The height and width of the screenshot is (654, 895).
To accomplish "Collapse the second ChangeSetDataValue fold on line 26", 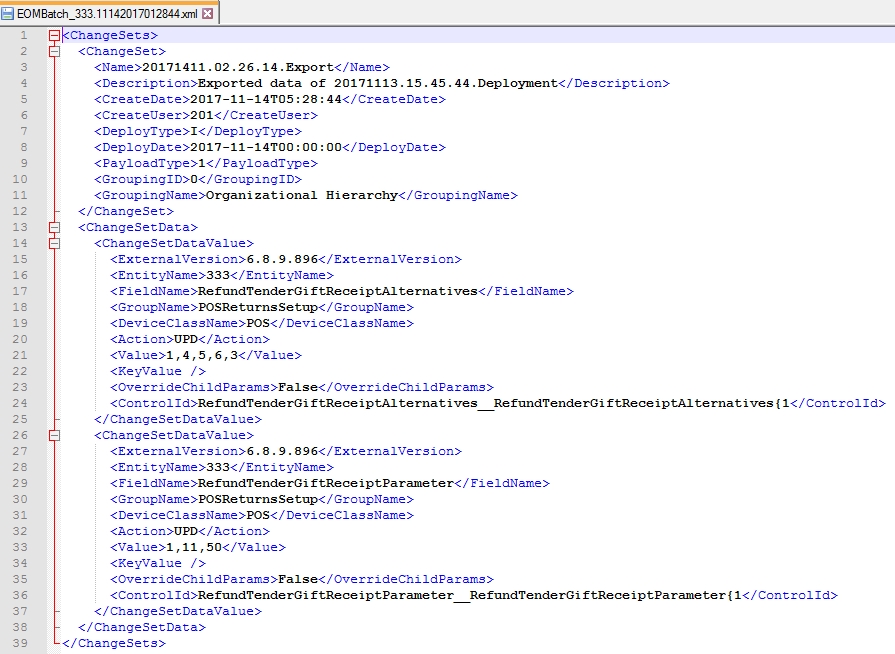I will [x=54, y=435].
